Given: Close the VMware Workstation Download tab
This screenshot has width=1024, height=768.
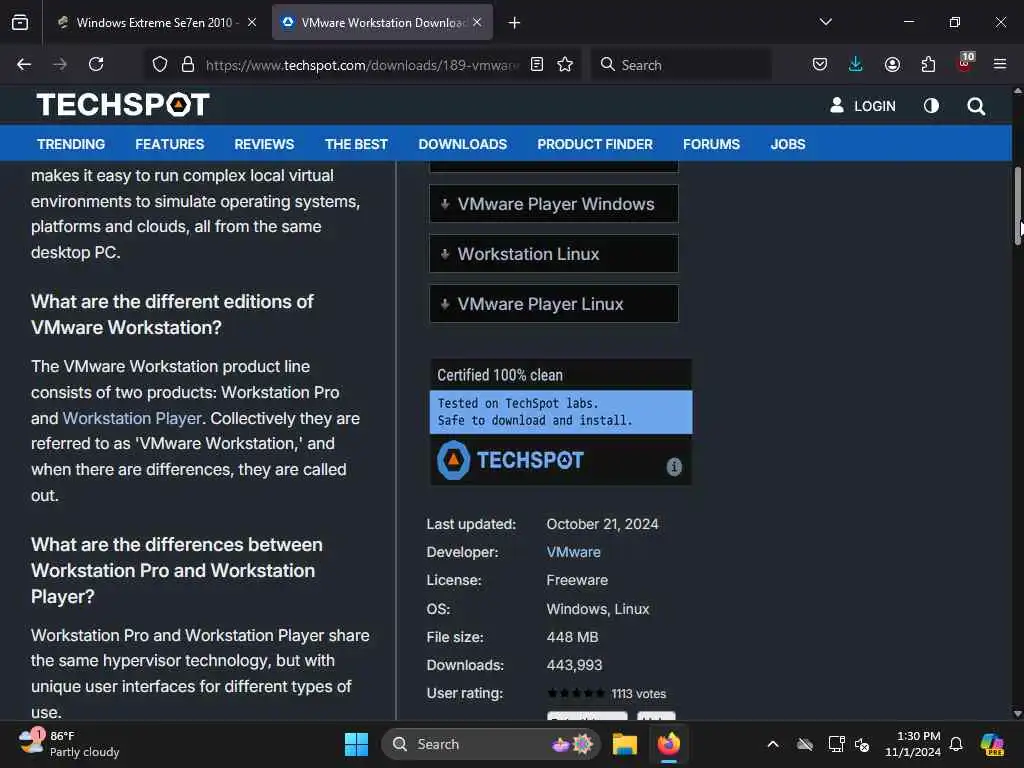Looking at the screenshot, I should 477,22.
